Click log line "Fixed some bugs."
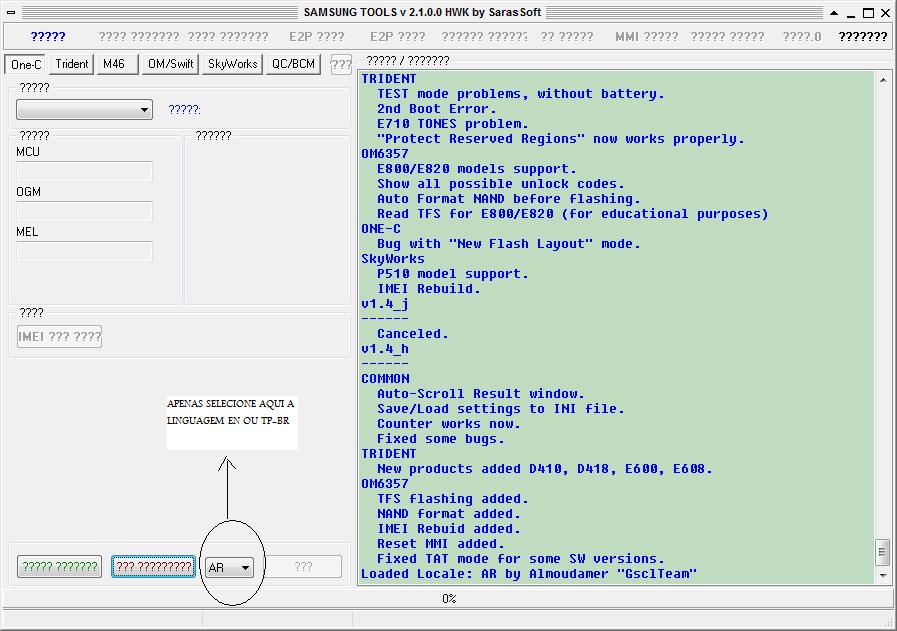 coord(440,439)
